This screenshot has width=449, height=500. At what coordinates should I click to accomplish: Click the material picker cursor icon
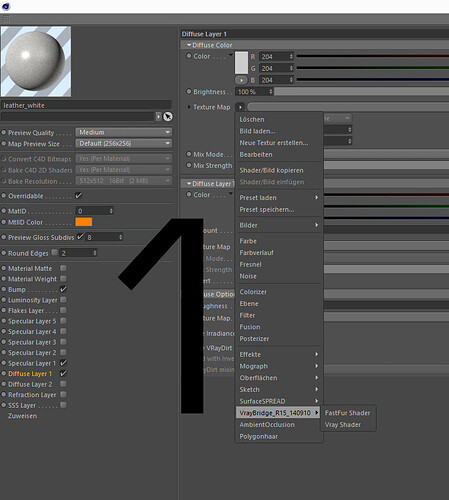168,117
